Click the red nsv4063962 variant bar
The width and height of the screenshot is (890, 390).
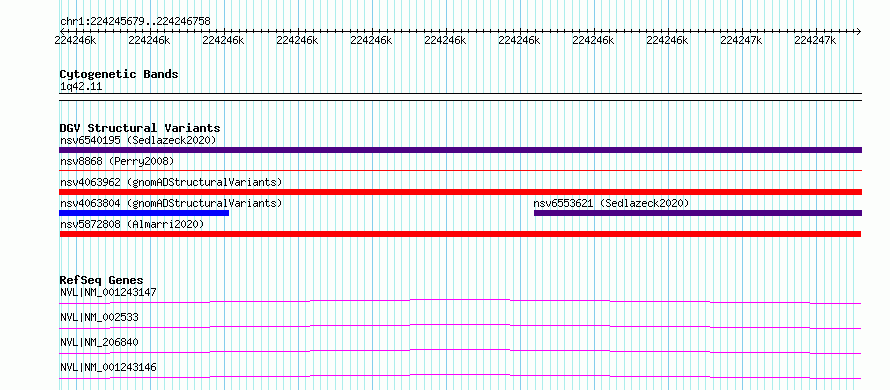[x=460, y=192]
